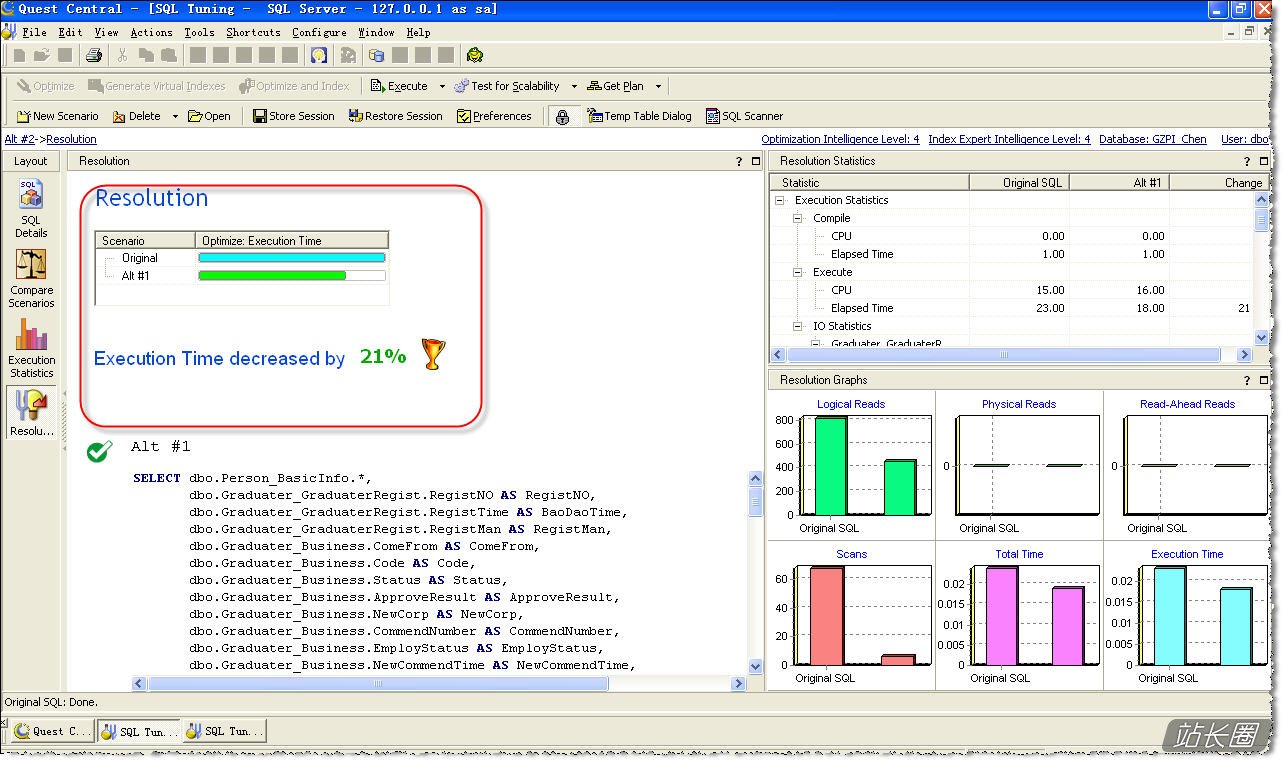Create a New Scenario
The height and width of the screenshot is (760, 1282).
click(x=57, y=116)
